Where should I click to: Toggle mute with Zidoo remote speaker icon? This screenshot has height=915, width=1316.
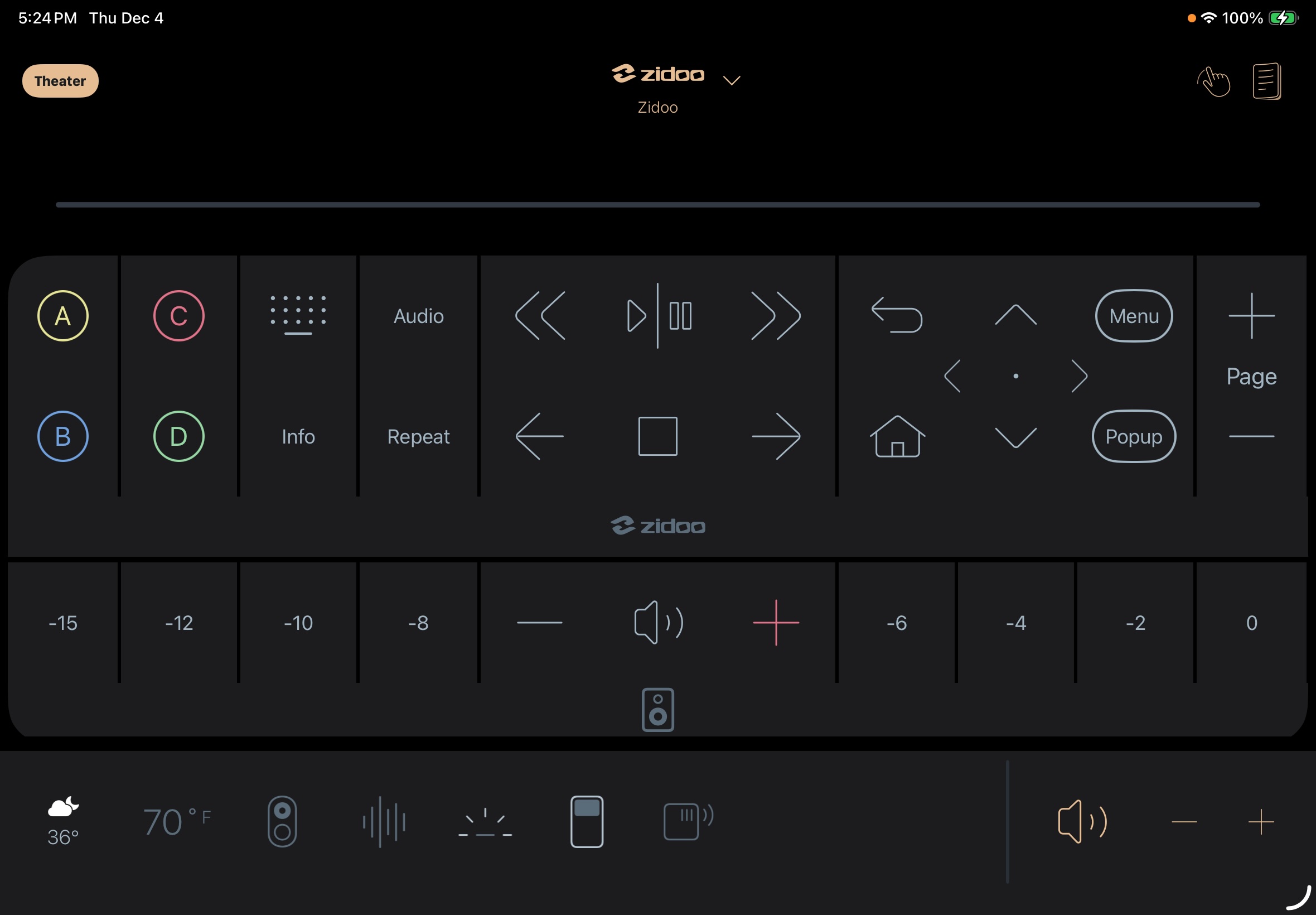tap(659, 623)
